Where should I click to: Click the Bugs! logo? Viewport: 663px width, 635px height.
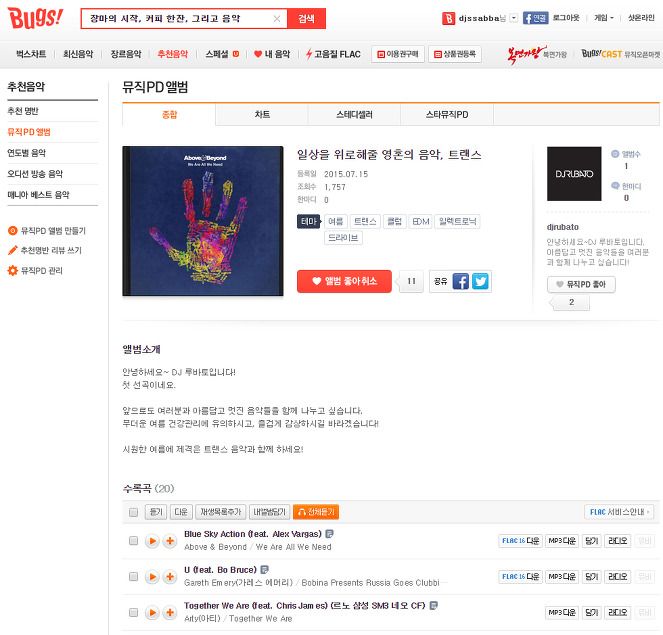(x=36, y=18)
